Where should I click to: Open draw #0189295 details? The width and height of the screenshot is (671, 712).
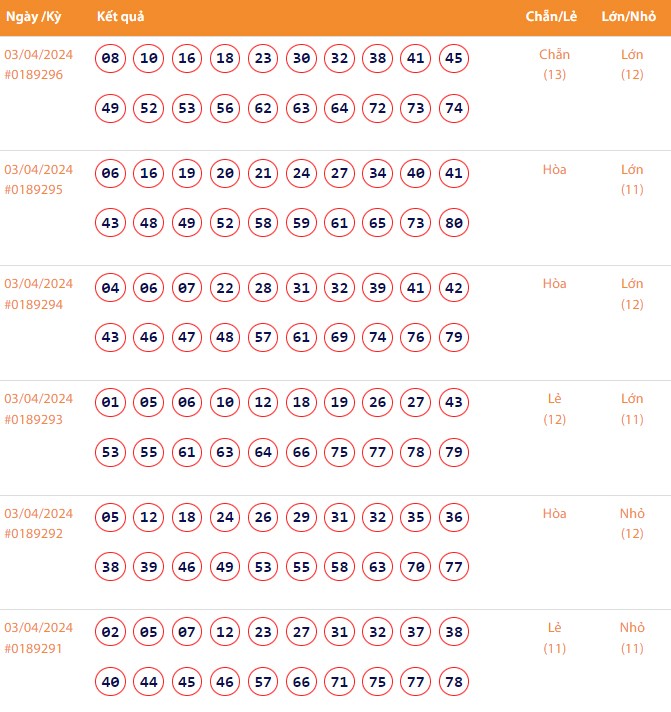pos(34,190)
